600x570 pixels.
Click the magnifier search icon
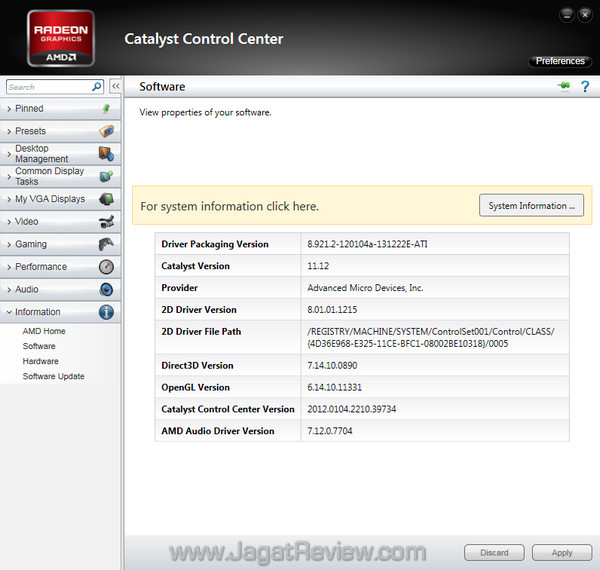[x=97, y=87]
